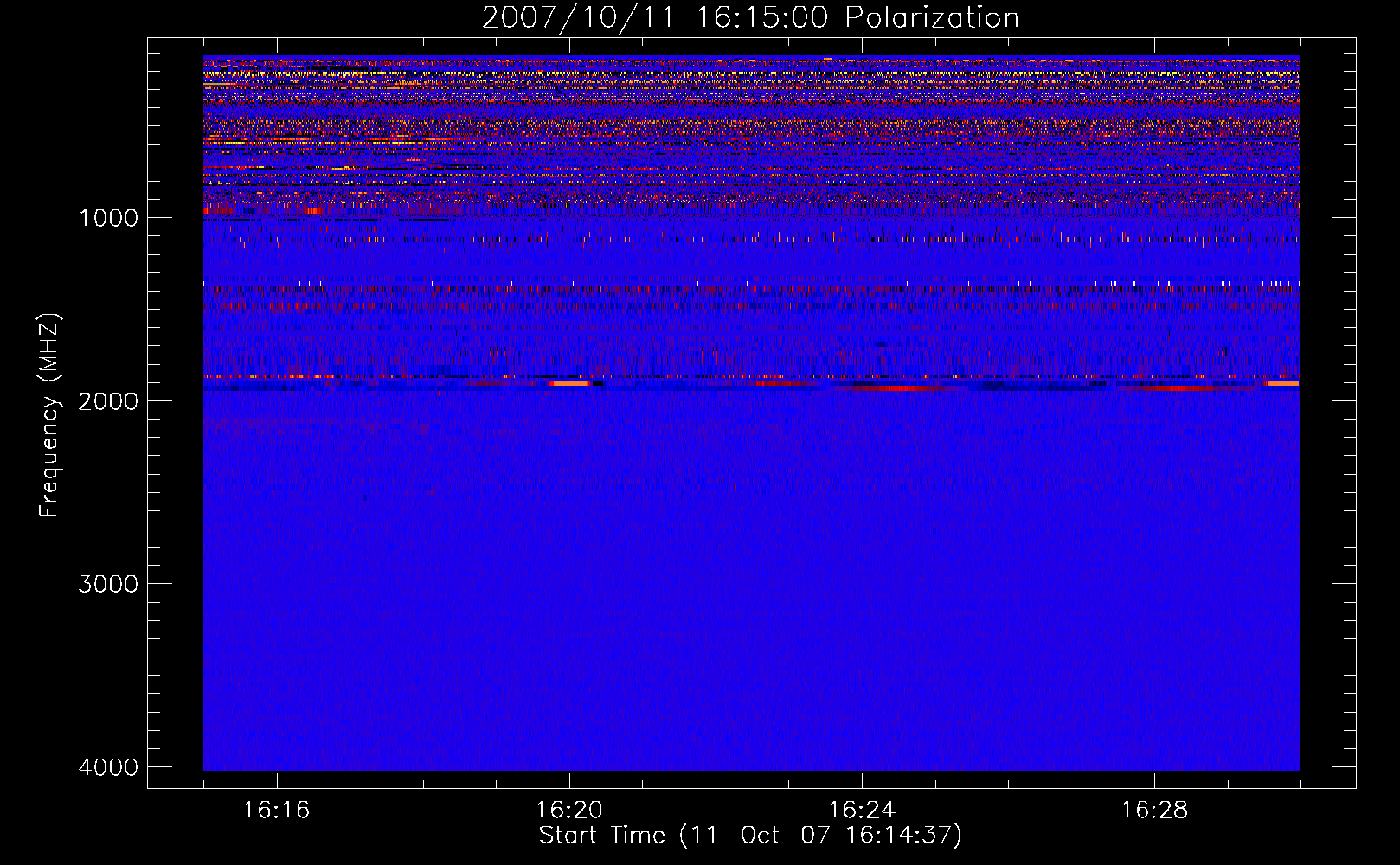Click the "Frequency (MHZ)" axis label
1400x865 pixels.
[50, 415]
